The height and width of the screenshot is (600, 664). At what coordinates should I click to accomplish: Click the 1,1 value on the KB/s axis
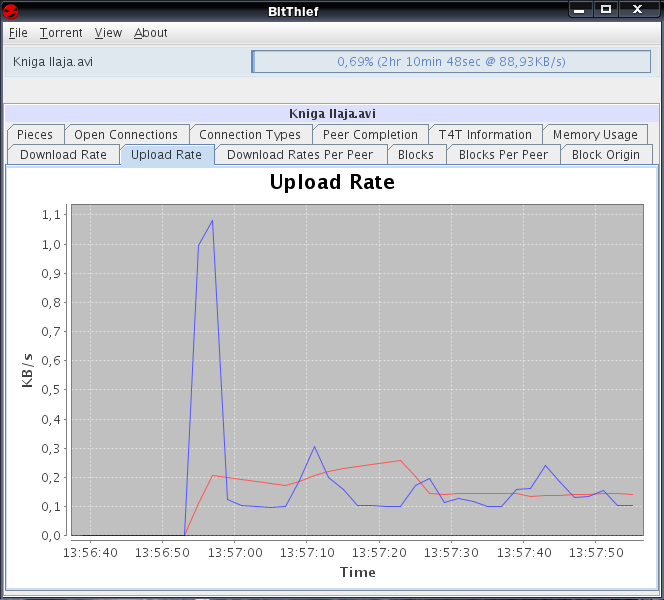[x=51, y=215]
